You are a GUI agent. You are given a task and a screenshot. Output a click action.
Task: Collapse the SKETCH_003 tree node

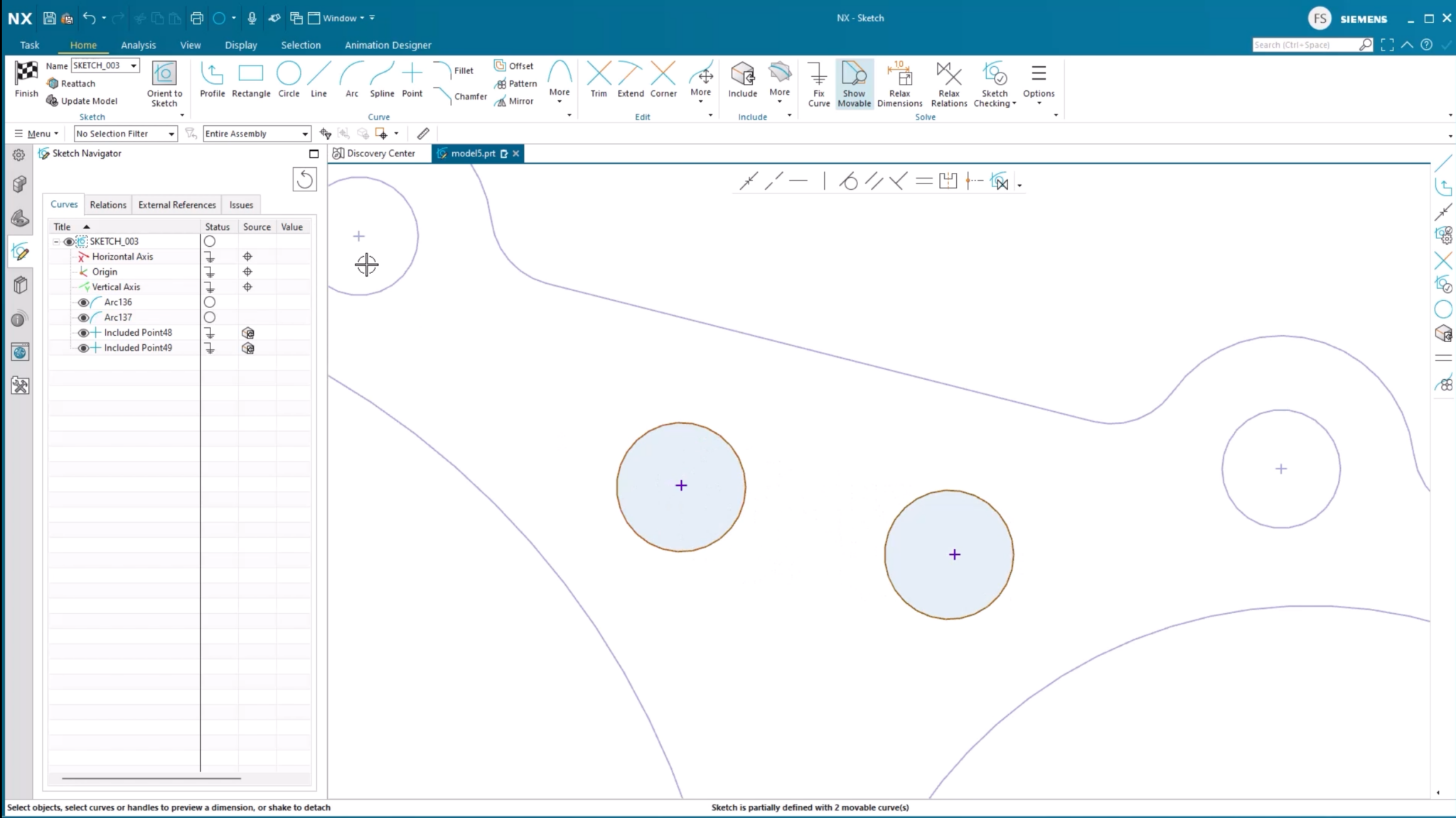coord(56,242)
